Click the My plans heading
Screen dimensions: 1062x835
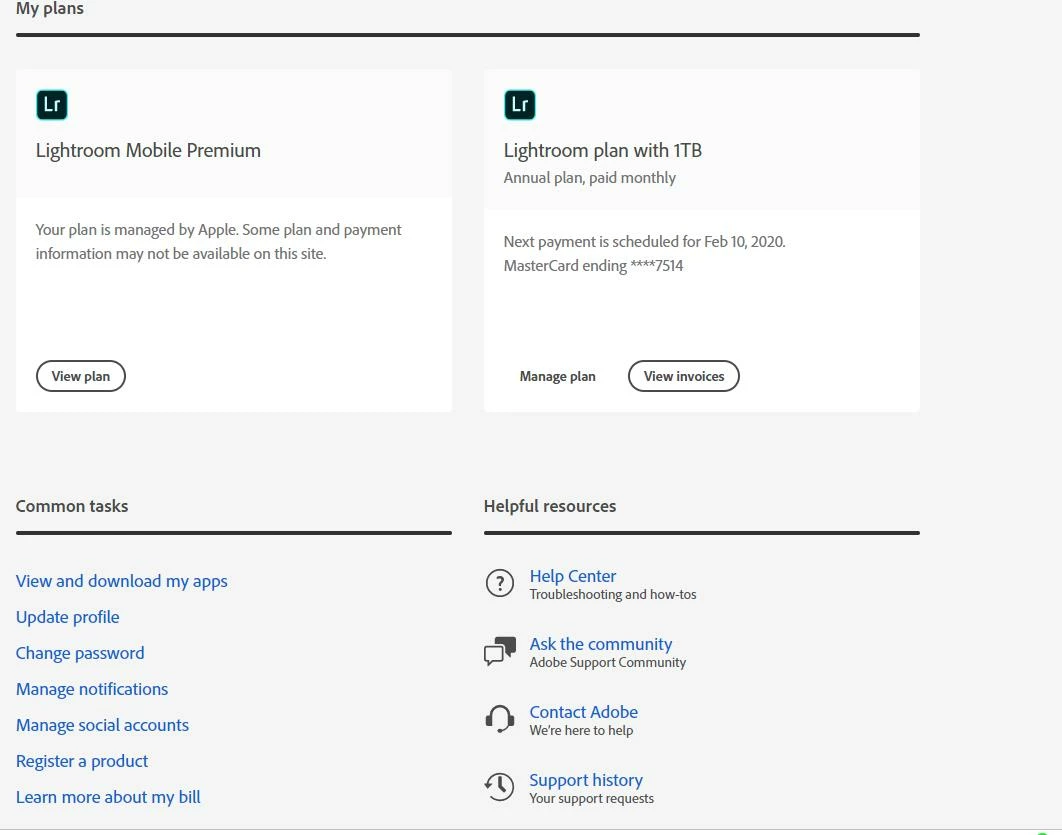(x=50, y=9)
